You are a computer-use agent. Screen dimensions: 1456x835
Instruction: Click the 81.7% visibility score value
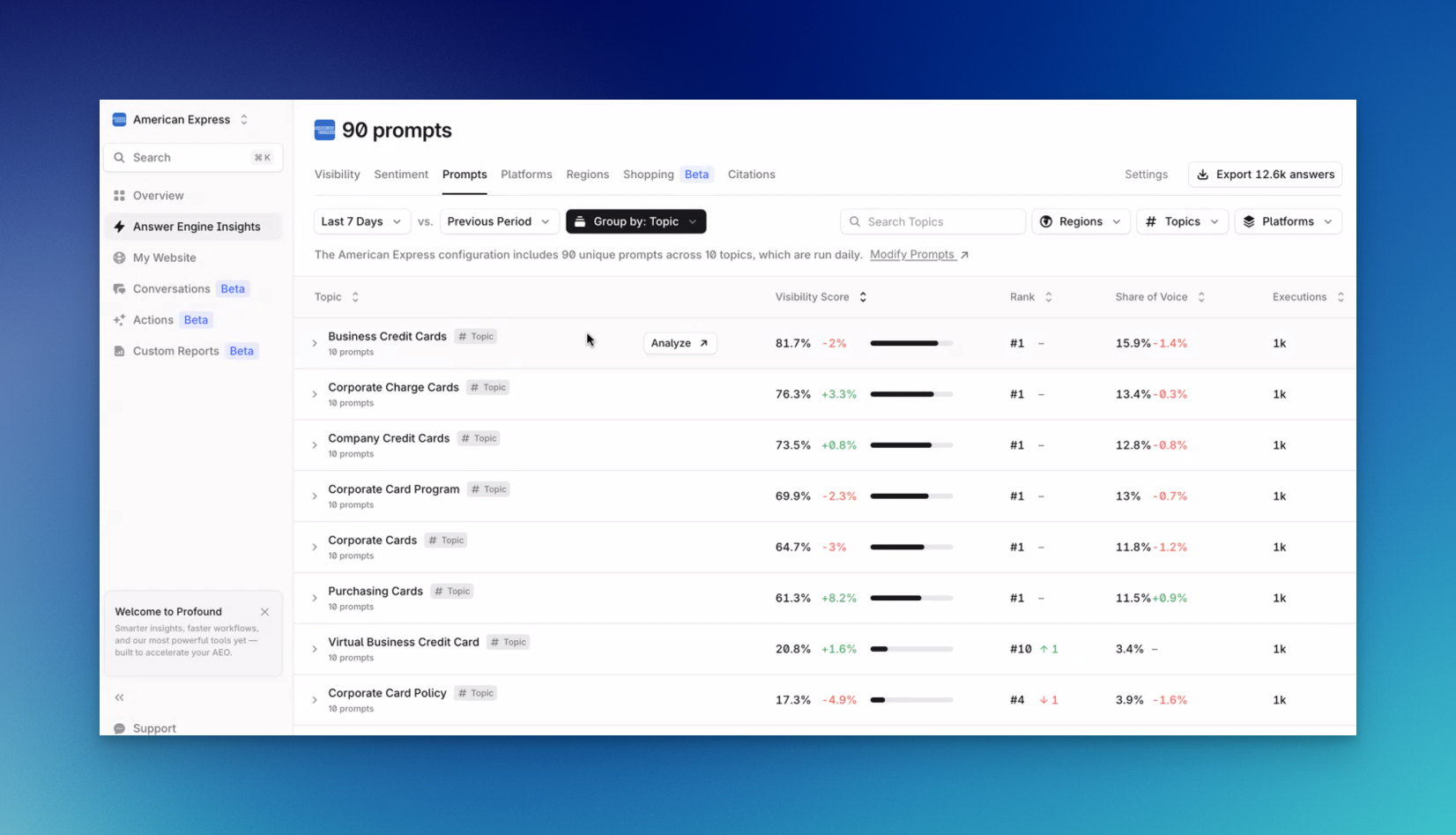click(793, 344)
